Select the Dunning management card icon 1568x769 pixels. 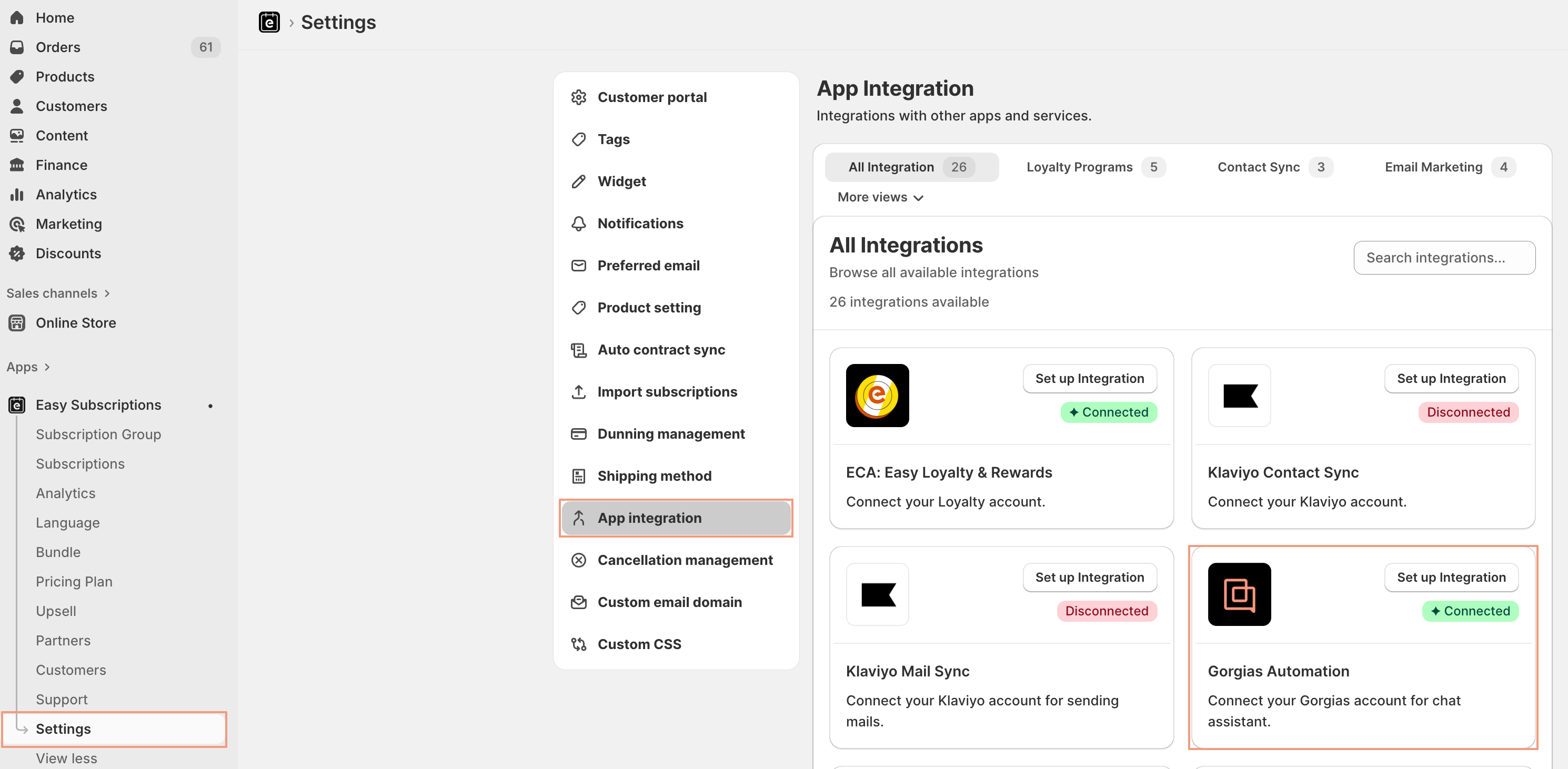click(x=578, y=434)
